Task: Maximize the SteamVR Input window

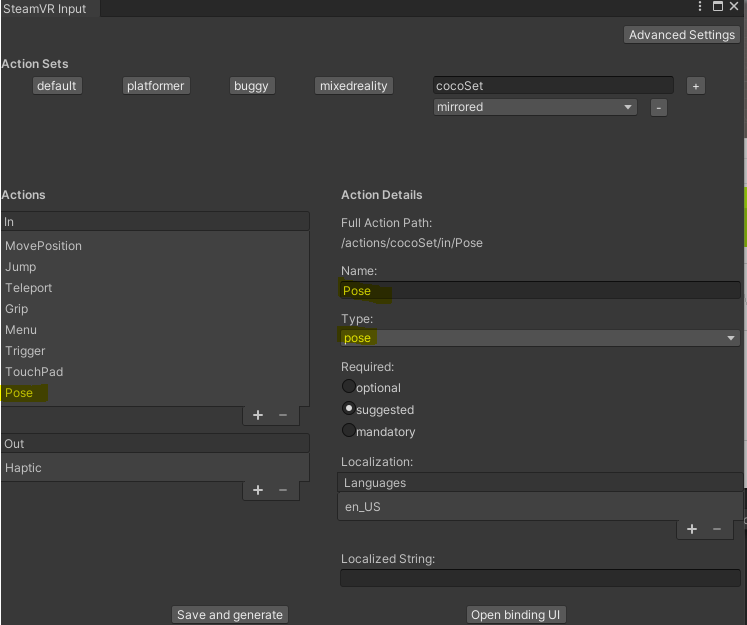Action: pyautogui.click(x=717, y=6)
